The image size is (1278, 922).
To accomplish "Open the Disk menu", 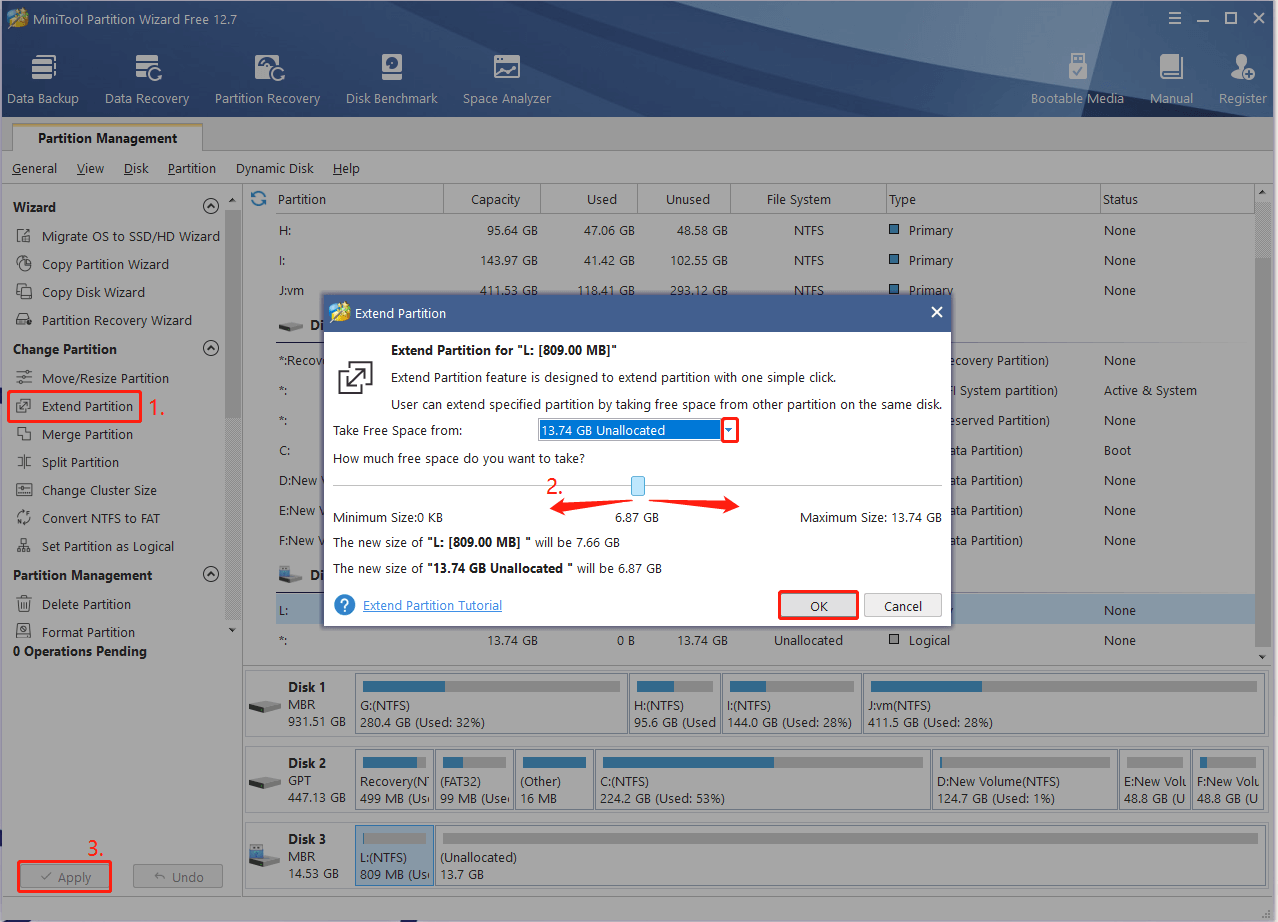I will [136, 169].
